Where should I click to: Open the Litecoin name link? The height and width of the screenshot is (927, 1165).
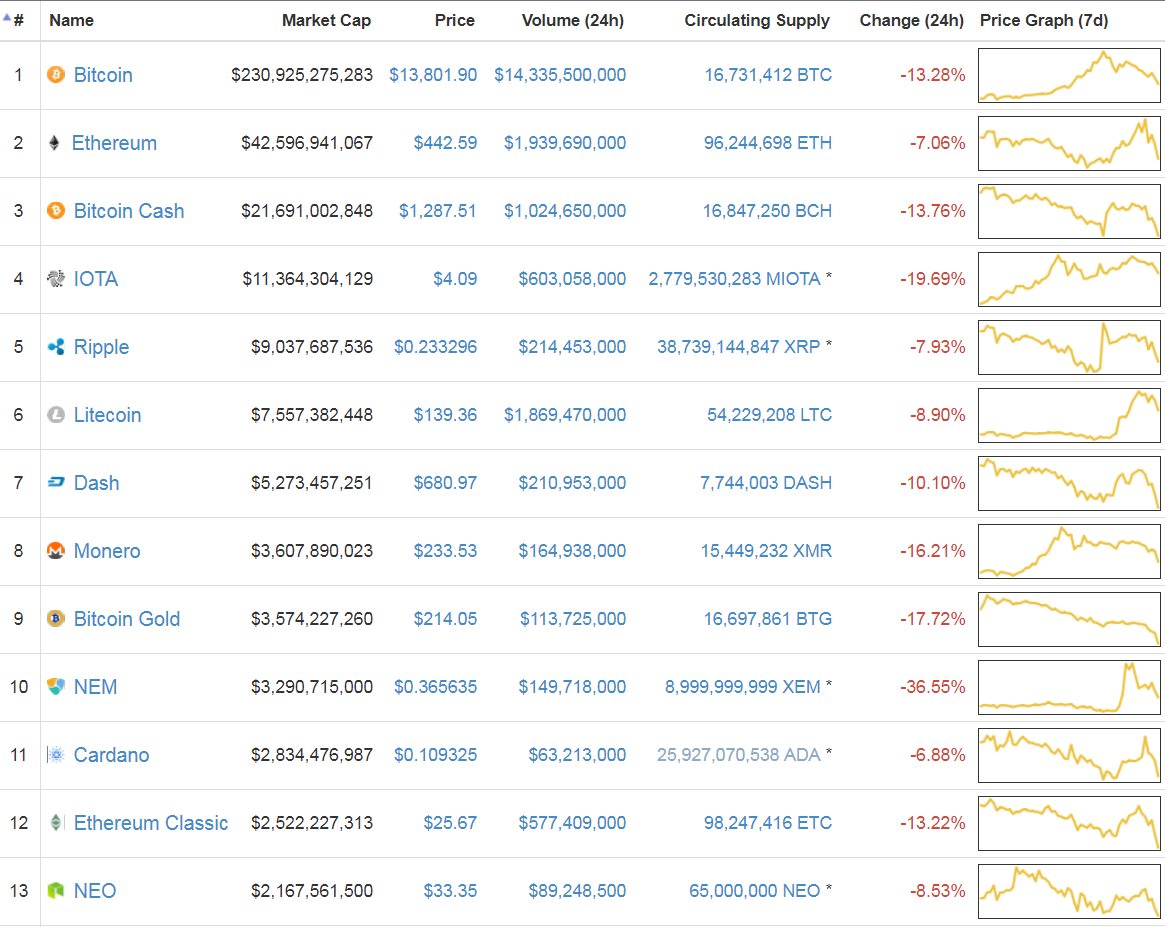tap(108, 414)
